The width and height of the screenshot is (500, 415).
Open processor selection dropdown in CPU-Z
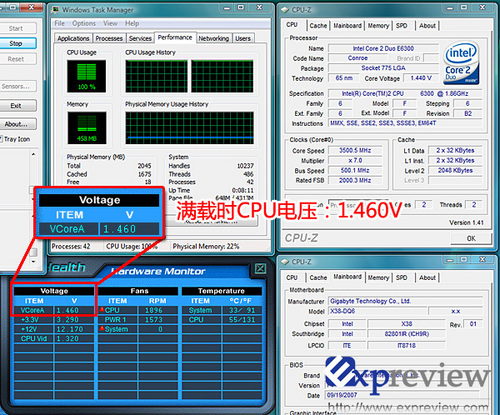tap(358, 204)
